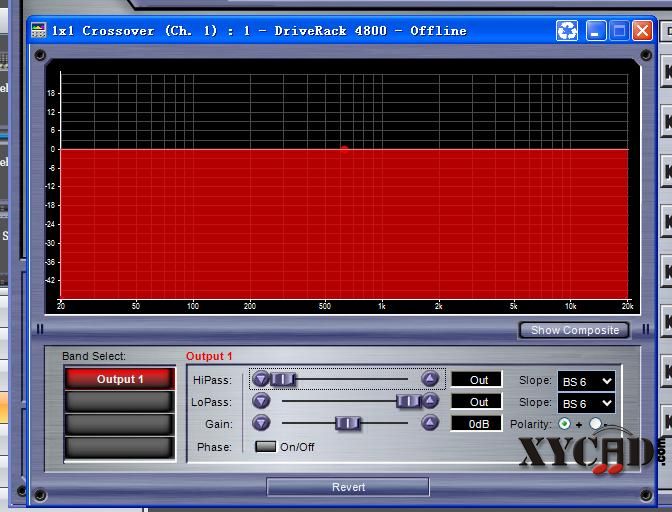Viewport: 672px width, 512px height.
Task: Toggle the Phase On/Off button
Action: tap(265, 446)
